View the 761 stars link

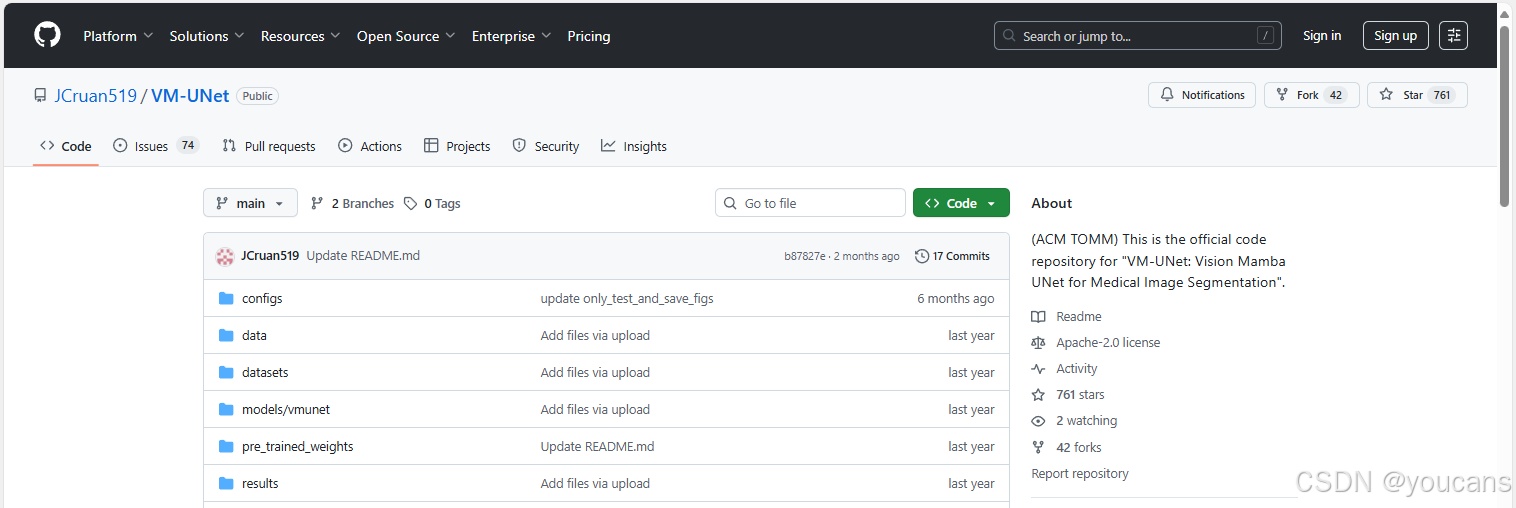[1080, 394]
